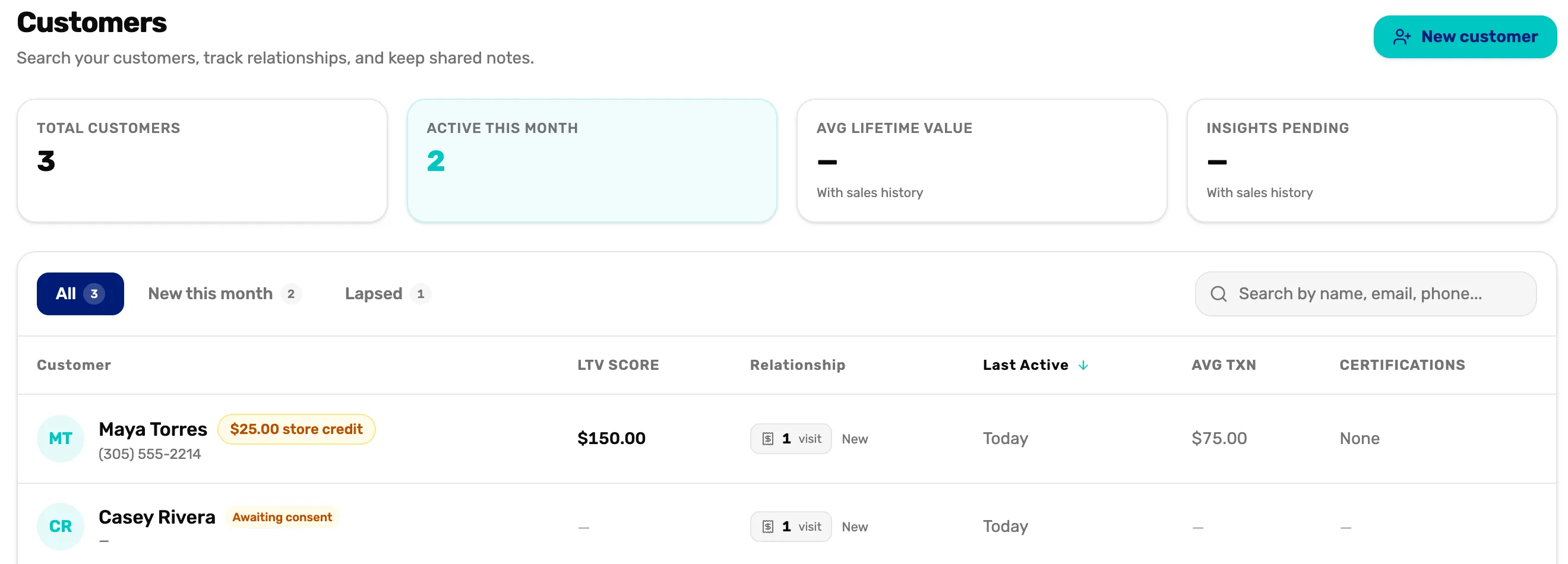Click the add-person icon in New customer

[1402, 37]
